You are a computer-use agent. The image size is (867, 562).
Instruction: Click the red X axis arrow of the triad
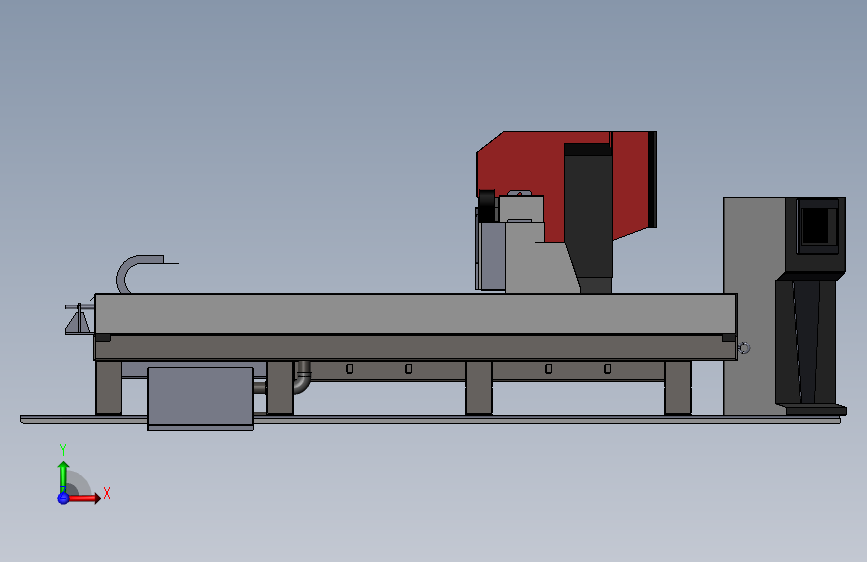84,498
